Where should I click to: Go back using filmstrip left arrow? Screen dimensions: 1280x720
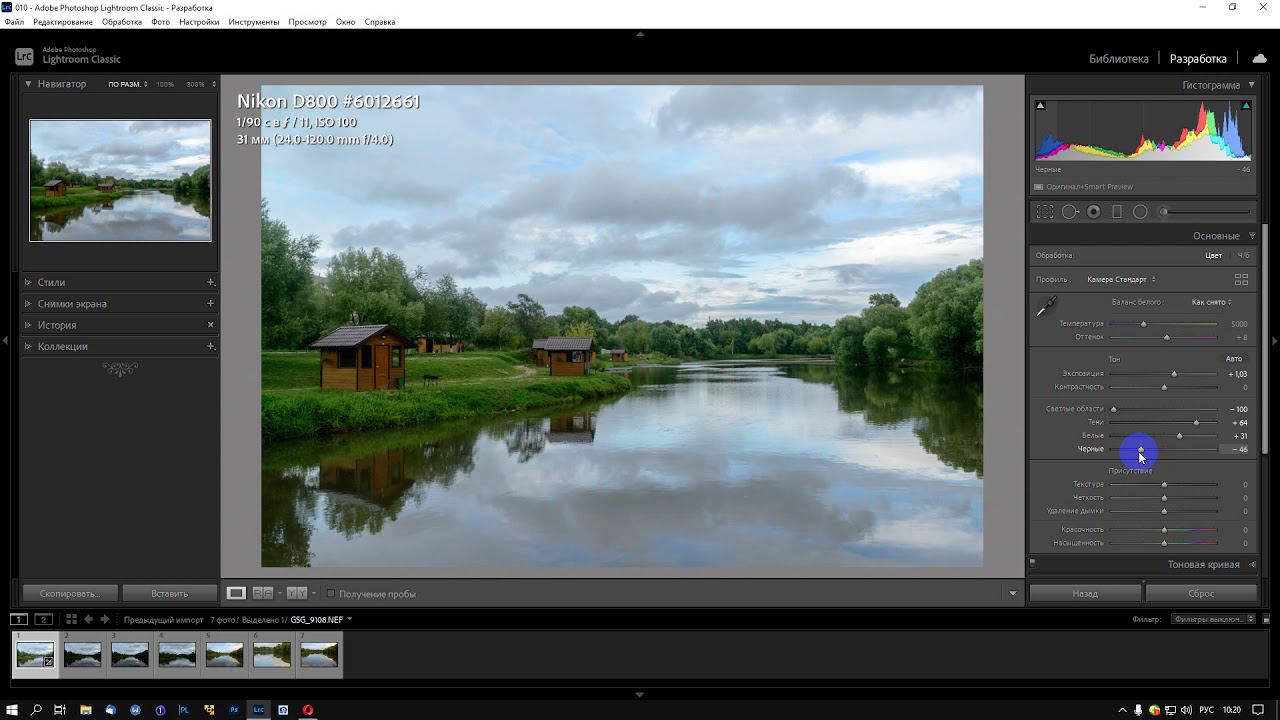click(x=88, y=620)
